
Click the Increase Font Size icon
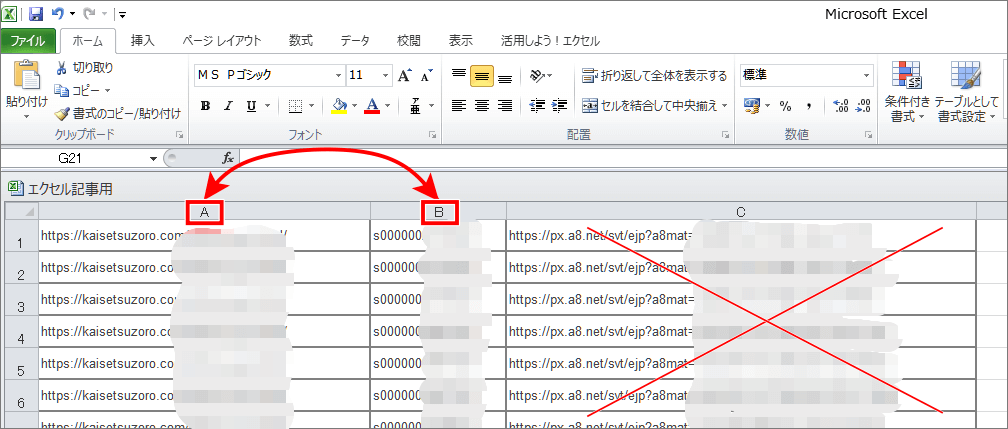tap(405, 75)
